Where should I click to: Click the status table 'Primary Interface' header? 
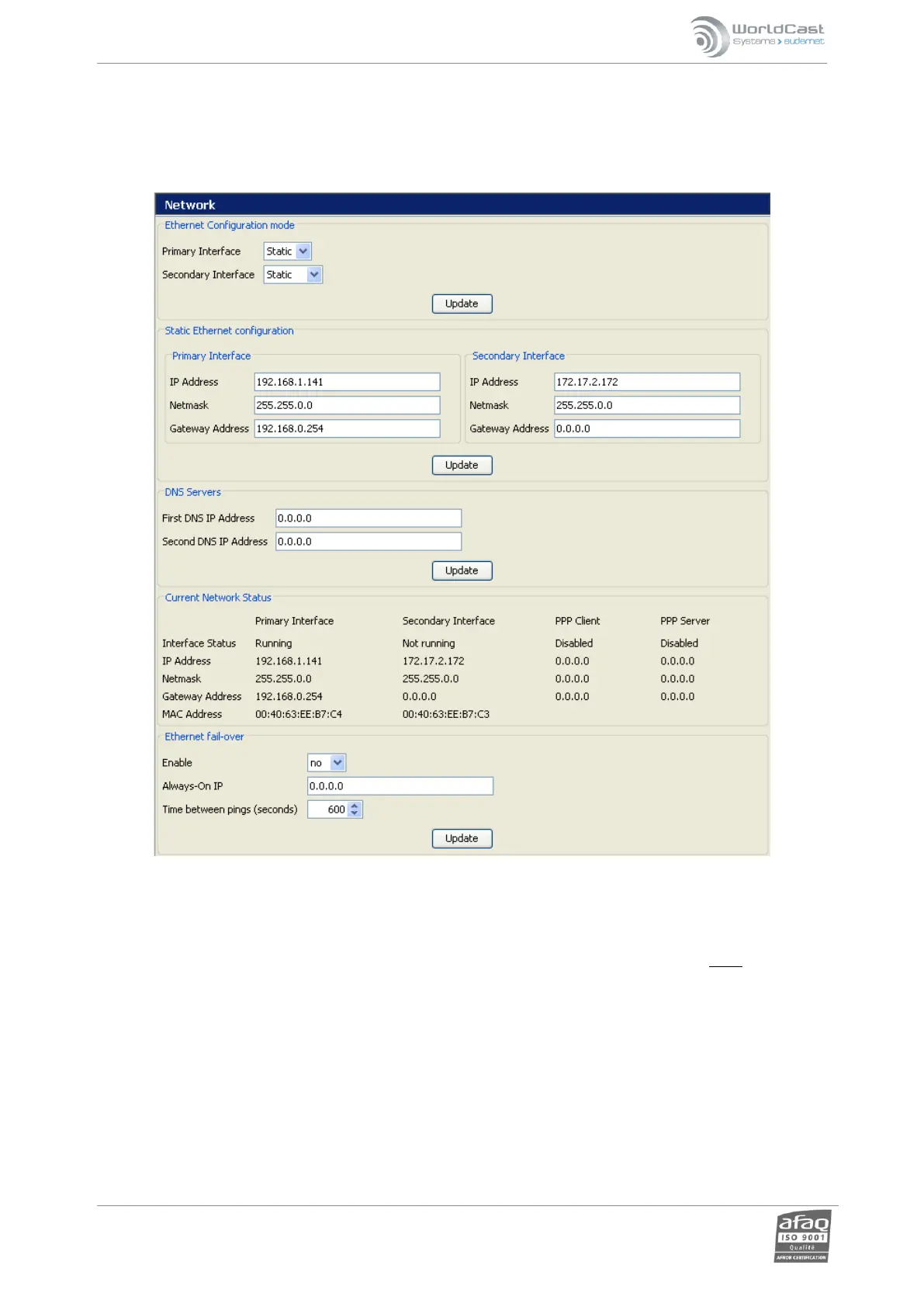pos(294,621)
